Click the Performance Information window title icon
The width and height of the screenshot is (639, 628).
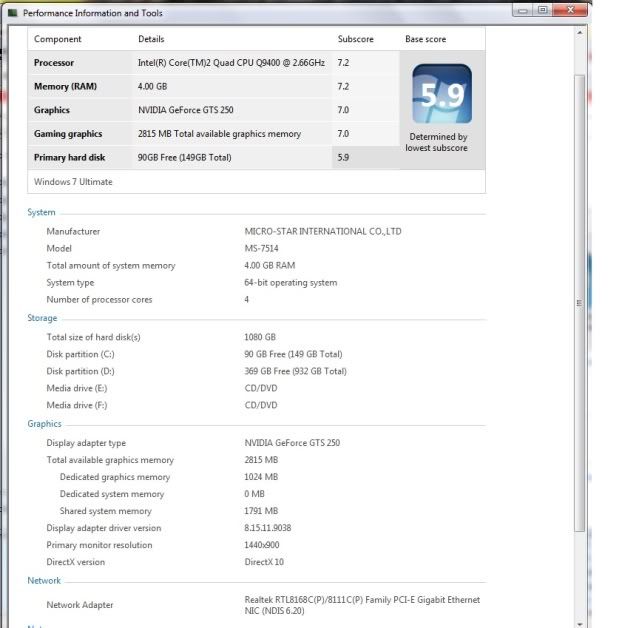(13, 13)
